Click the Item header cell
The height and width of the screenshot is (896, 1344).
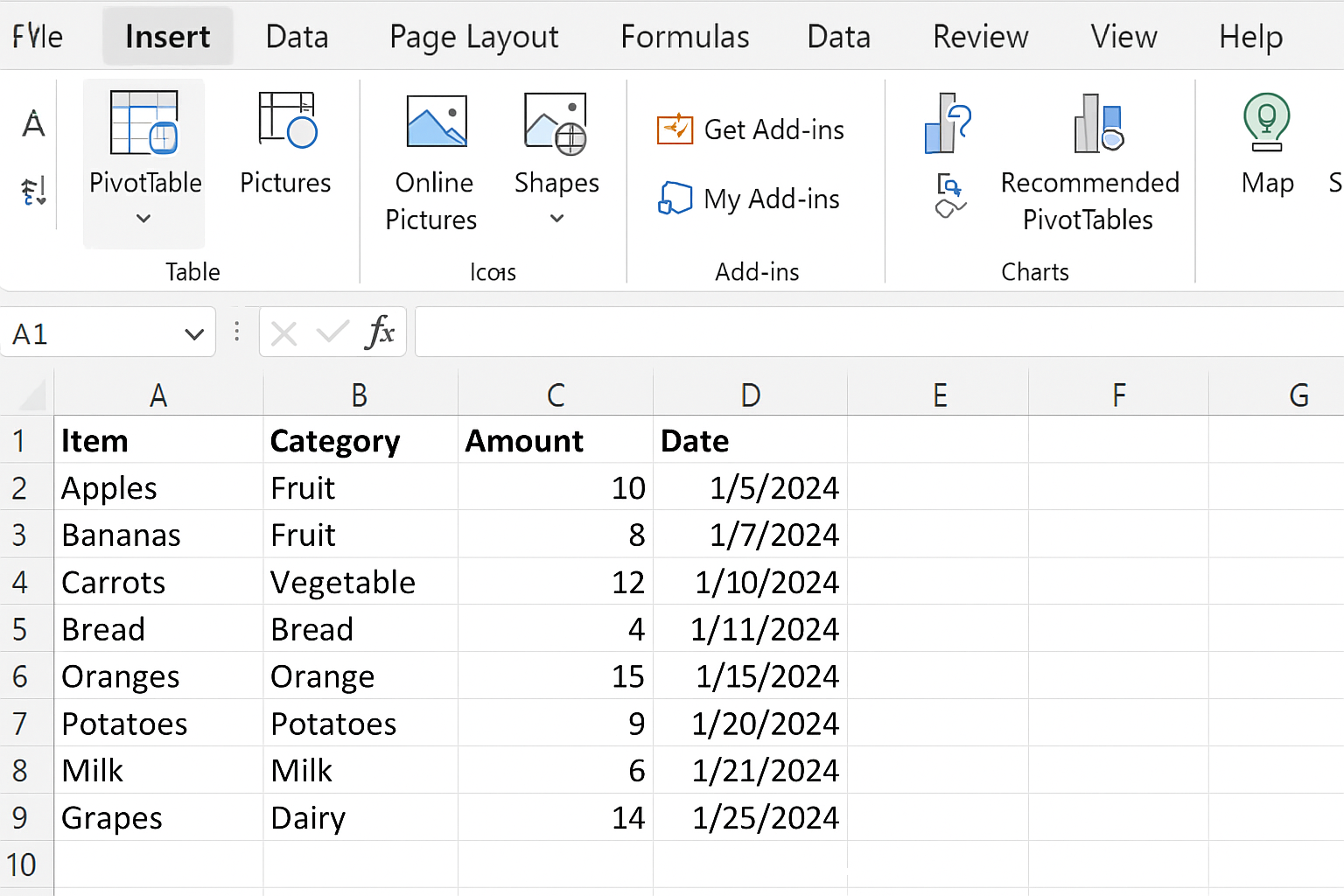coord(158,440)
